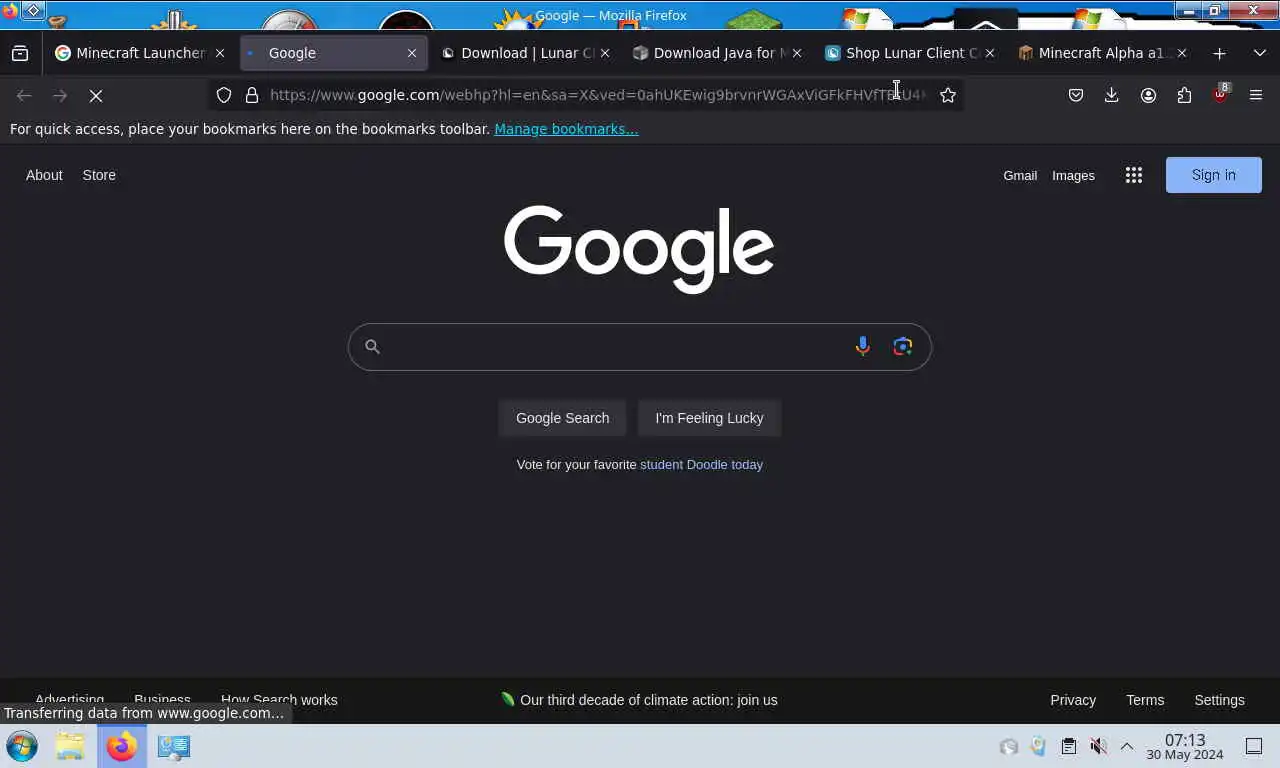Open the Downloads panel
1280x768 pixels.
[x=1111, y=95]
